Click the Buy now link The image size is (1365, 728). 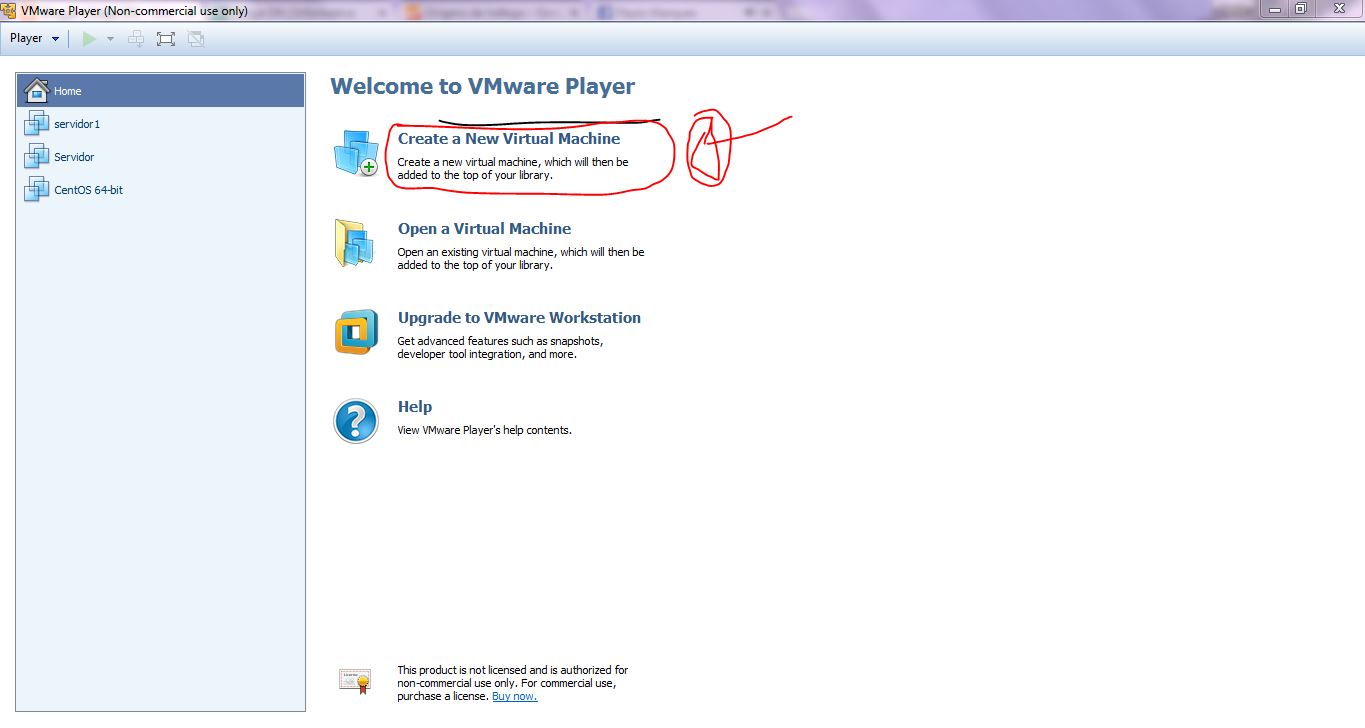[514, 696]
